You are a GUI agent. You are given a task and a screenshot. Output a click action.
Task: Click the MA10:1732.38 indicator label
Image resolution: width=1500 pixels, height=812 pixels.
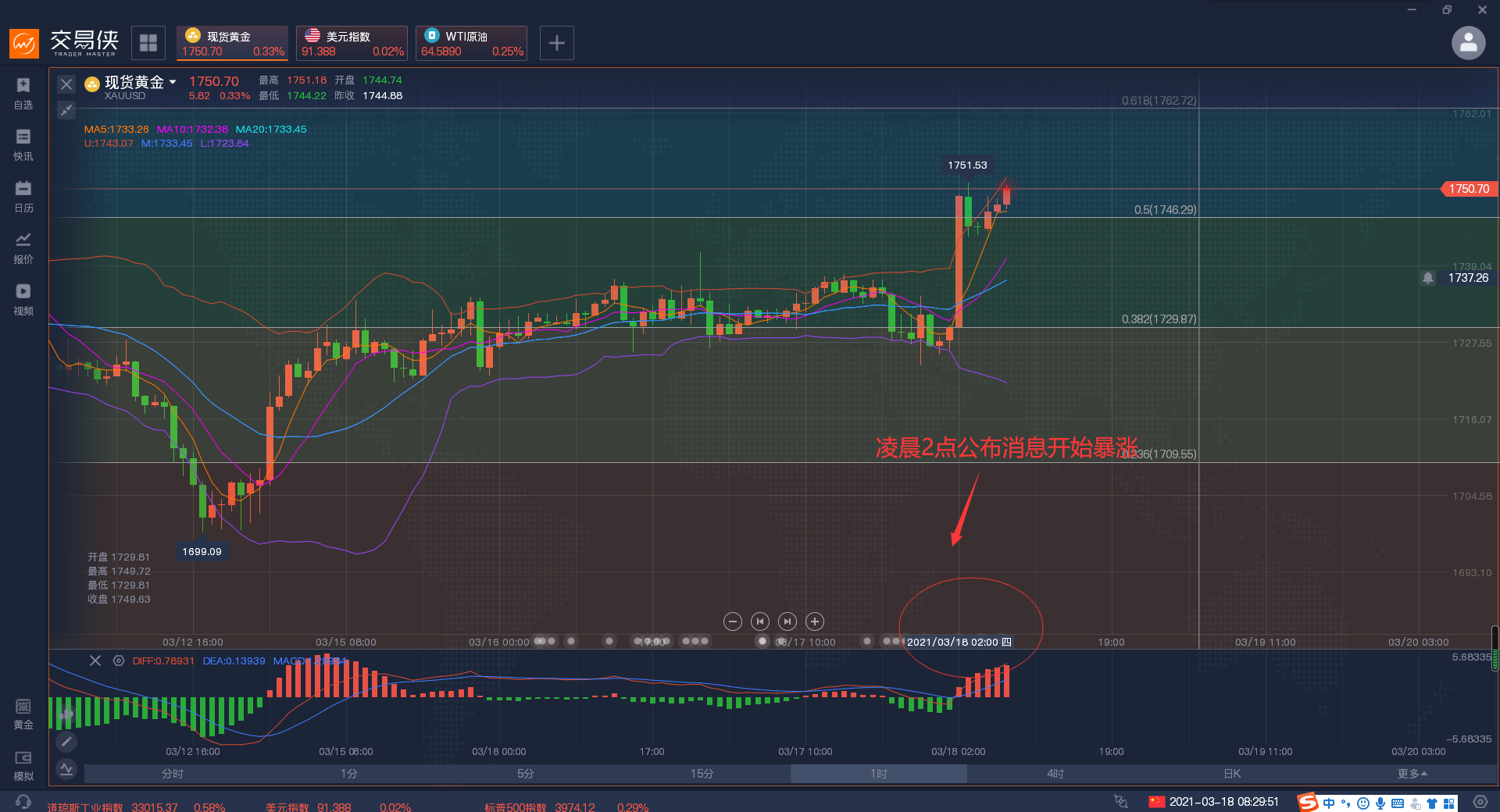pyautogui.click(x=192, y=130)
